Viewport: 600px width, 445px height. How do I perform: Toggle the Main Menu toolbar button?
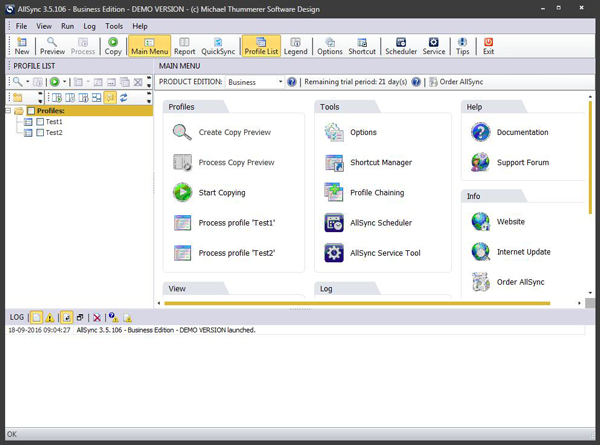tap(150, 46)
